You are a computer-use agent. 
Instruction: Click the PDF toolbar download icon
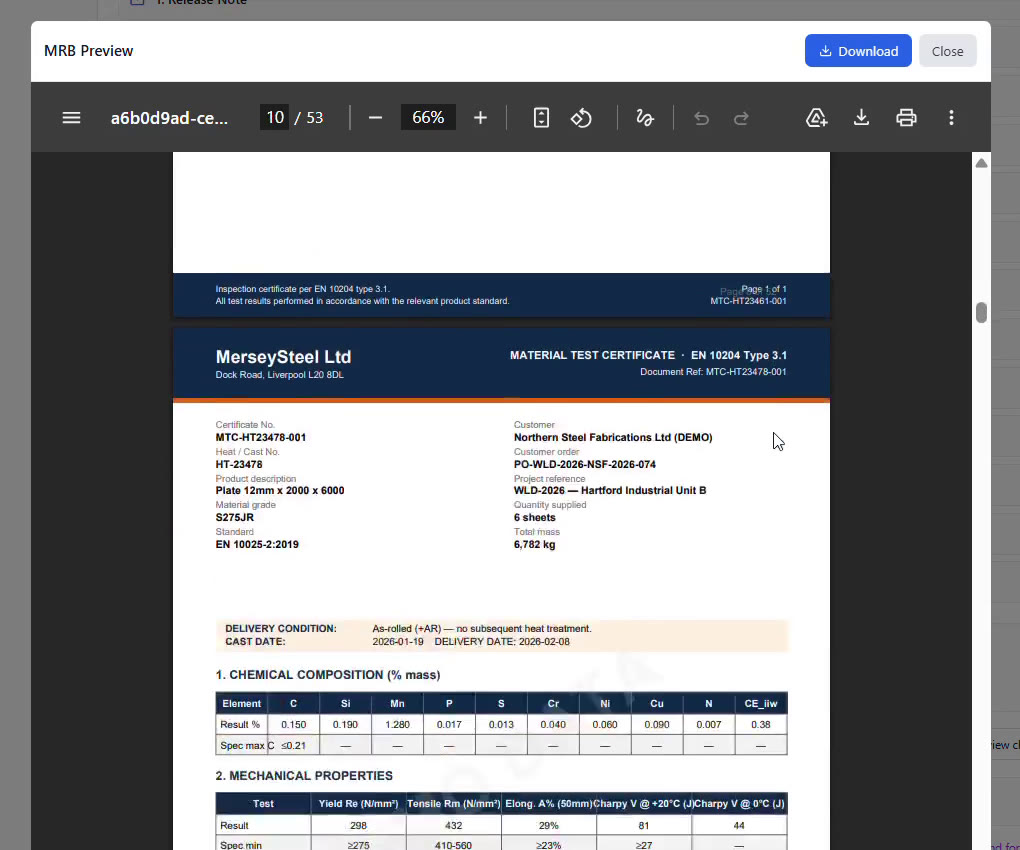[x=861, y=118]
